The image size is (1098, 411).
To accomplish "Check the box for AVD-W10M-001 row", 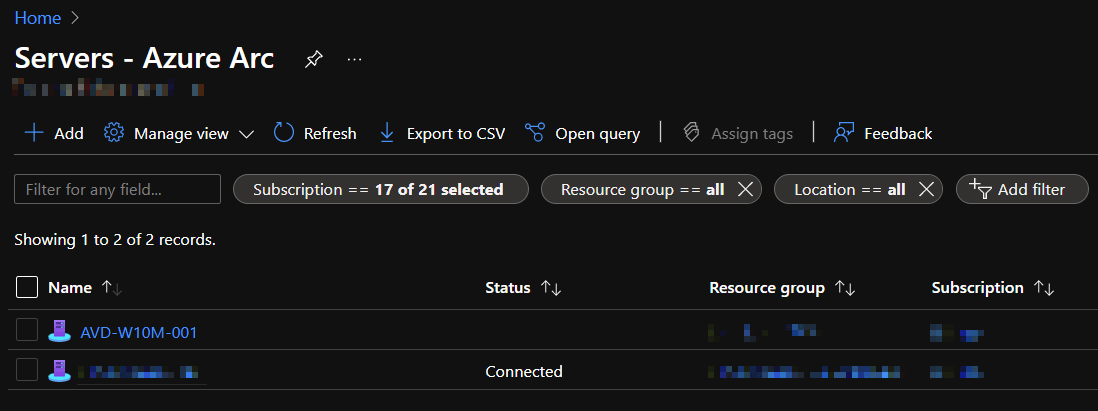I will pyautogui.click(x=27, y=330).
